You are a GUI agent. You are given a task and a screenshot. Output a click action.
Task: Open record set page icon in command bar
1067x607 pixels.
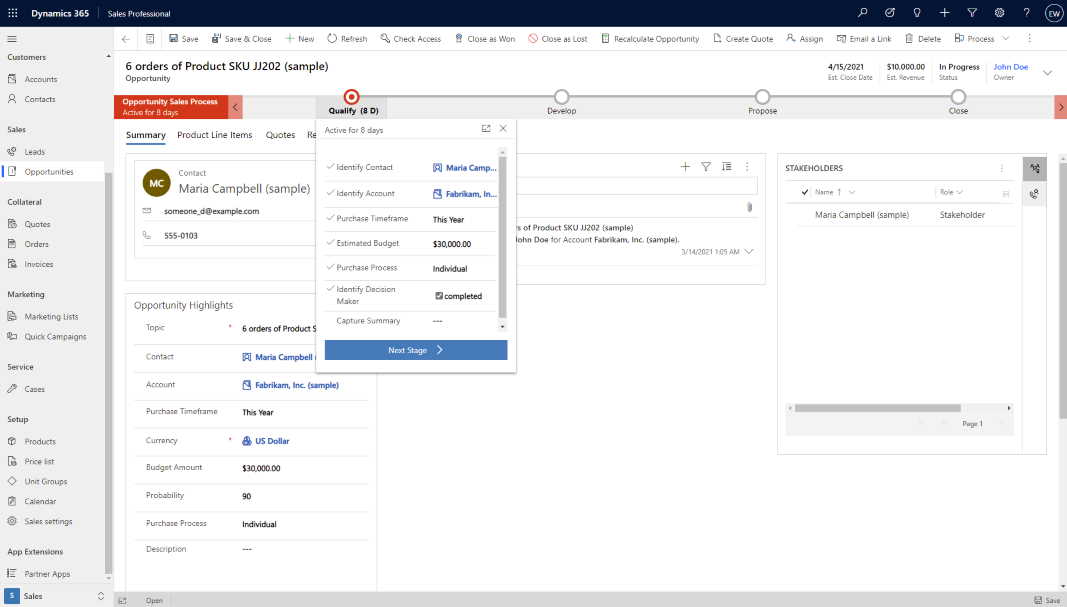[150, 39]
